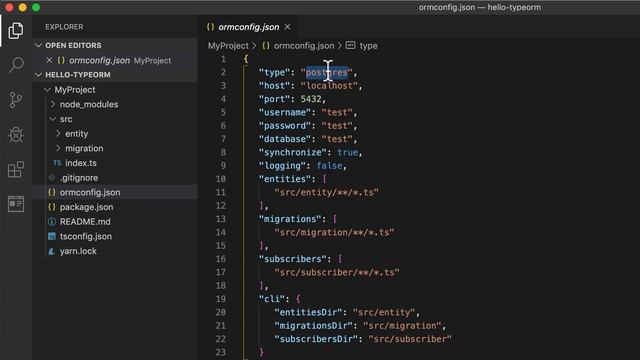640x360 pixels.
Task: Click ormconfig.json in the breadcrumb
Action: pos(304,46)
